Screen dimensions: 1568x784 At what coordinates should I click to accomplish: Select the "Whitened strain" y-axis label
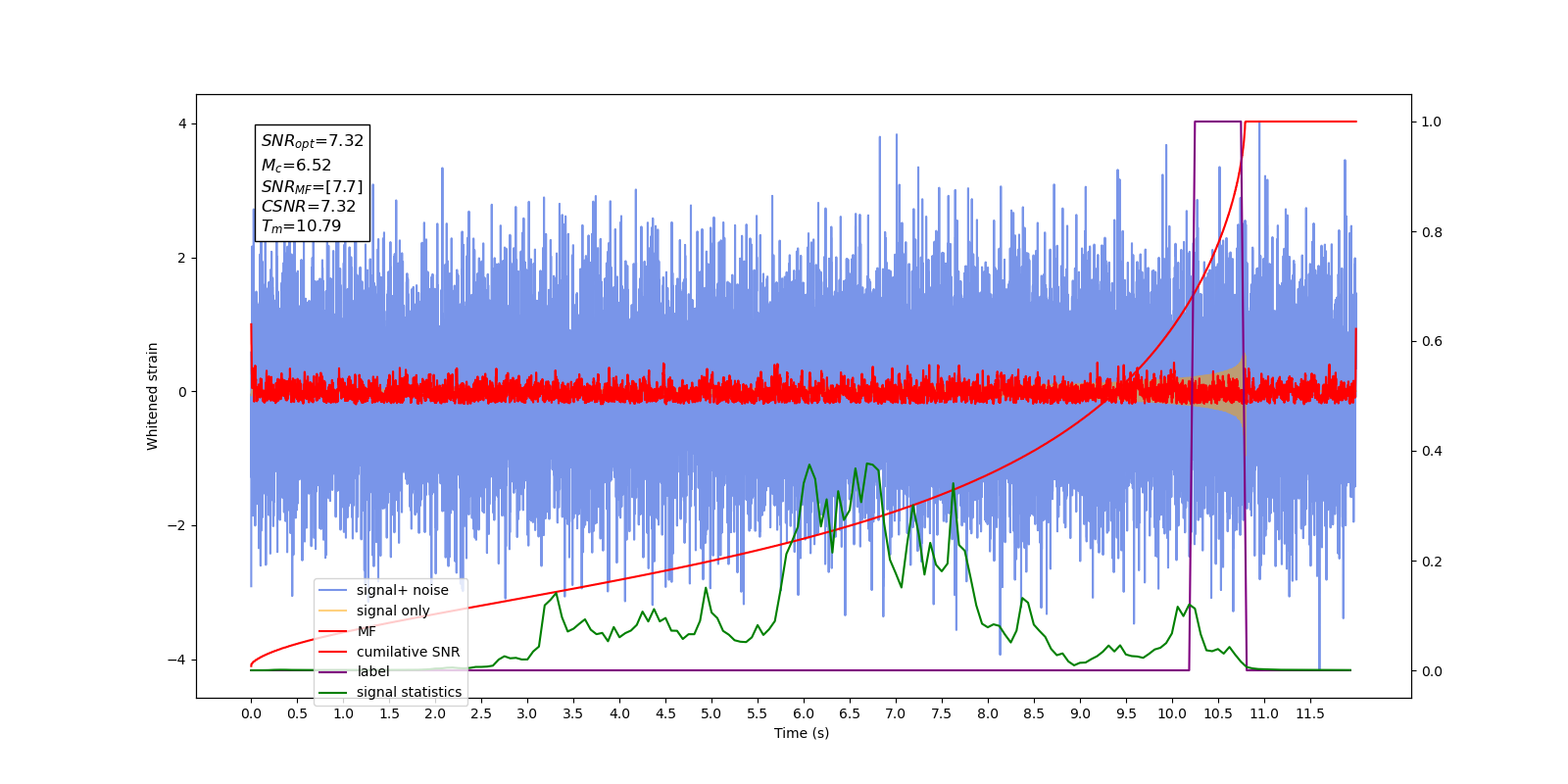(x=153, y=396)
